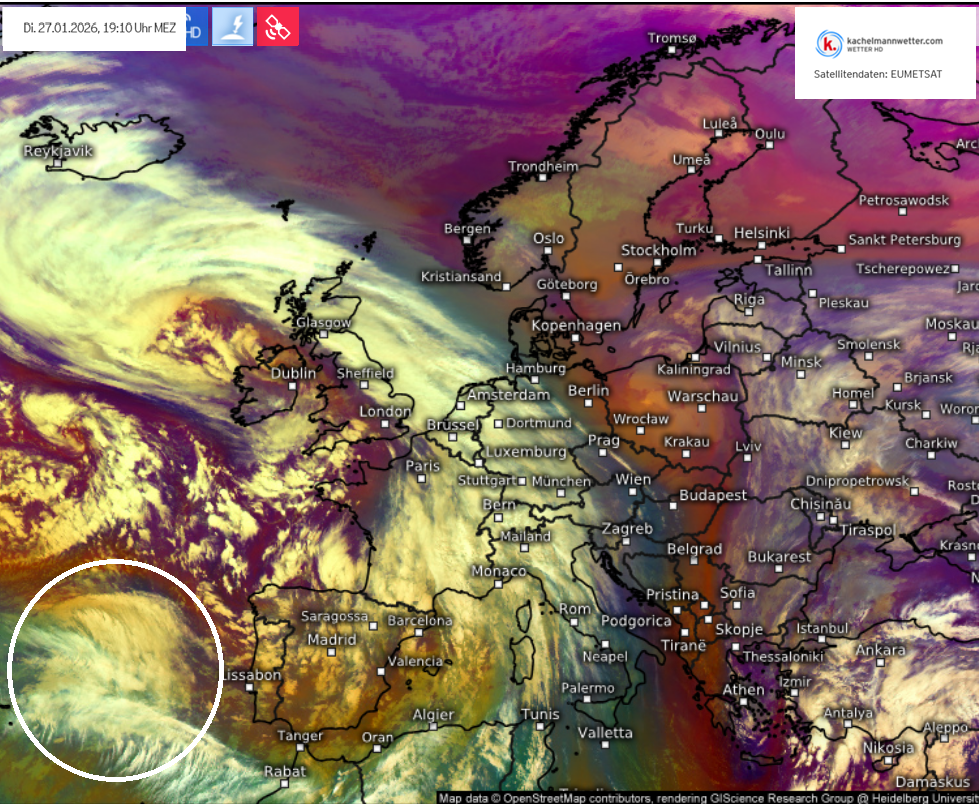Select the red satellite imagery icon

tap(278, 27)
